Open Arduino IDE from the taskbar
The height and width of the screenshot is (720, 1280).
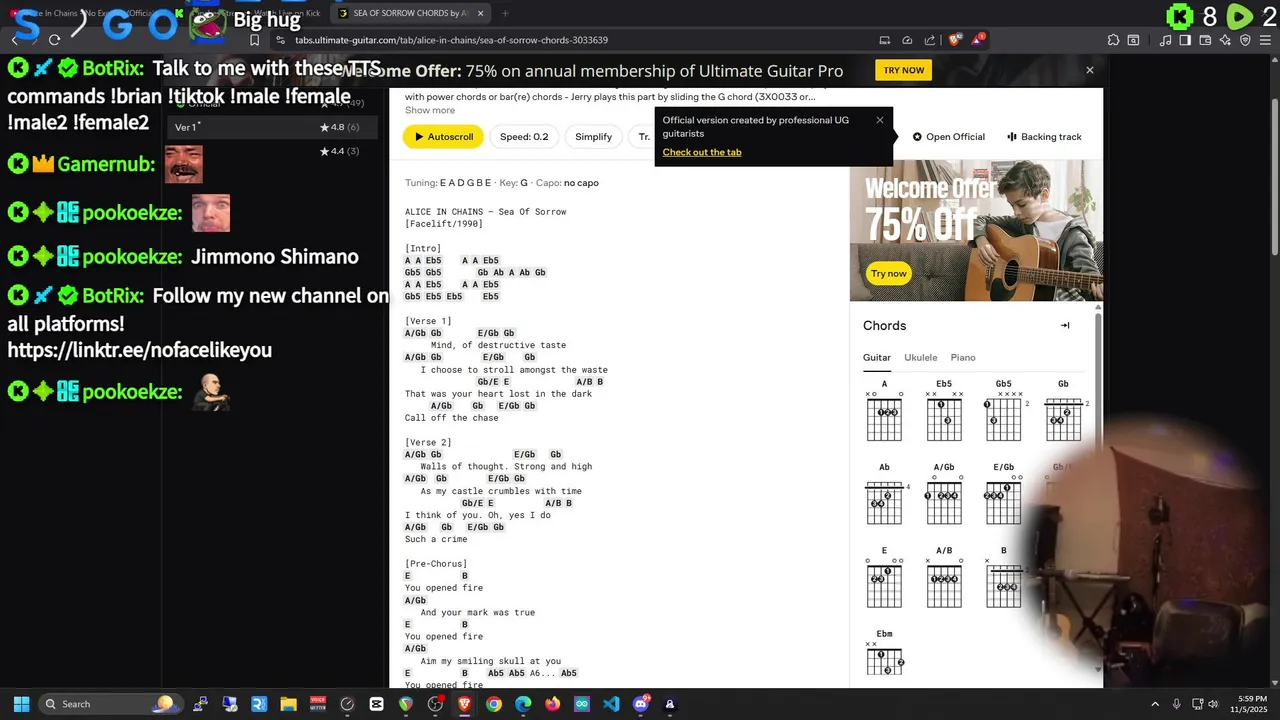click(x=582, y=704)
